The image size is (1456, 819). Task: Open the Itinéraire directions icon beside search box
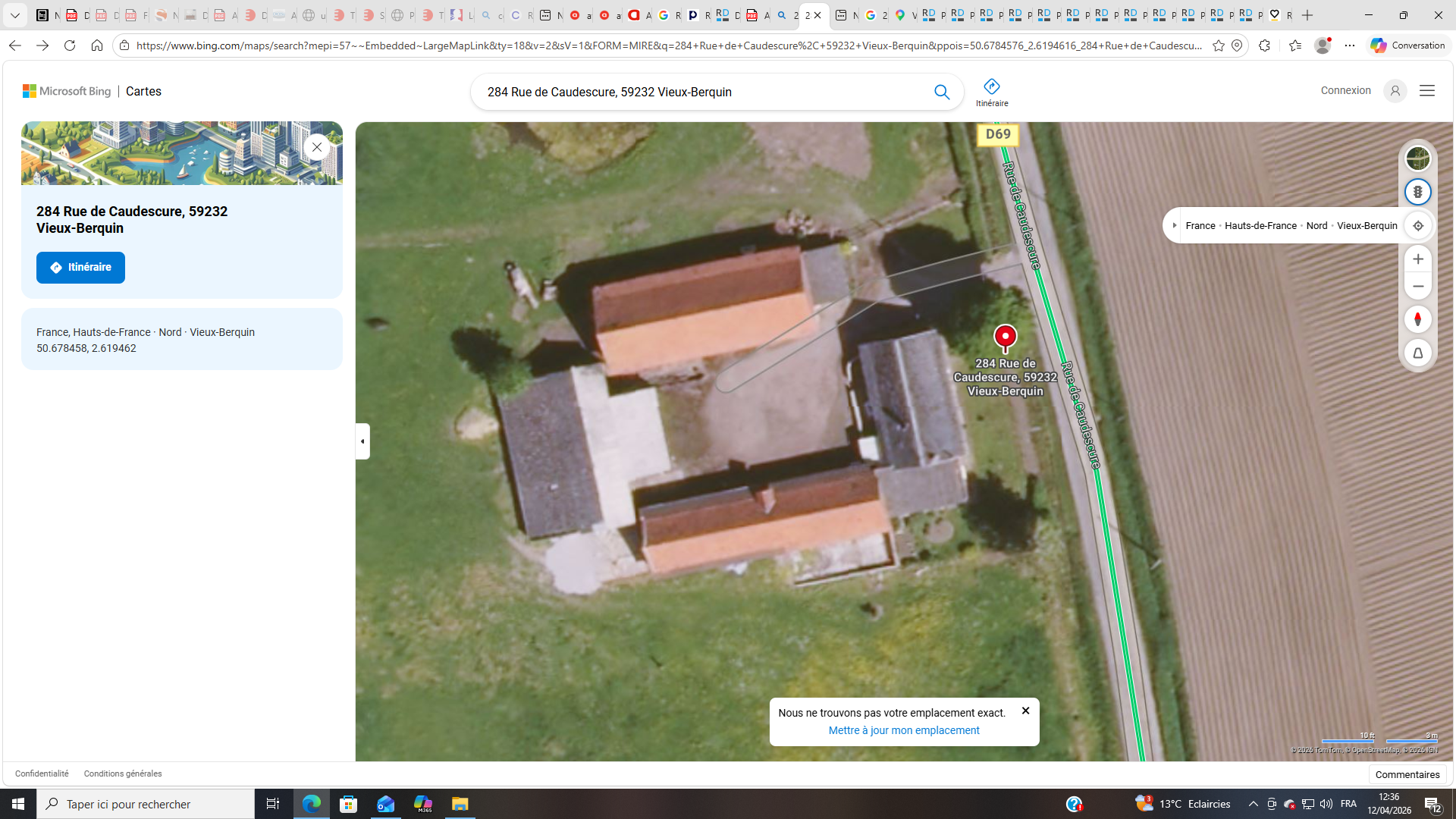pos(992,93)
